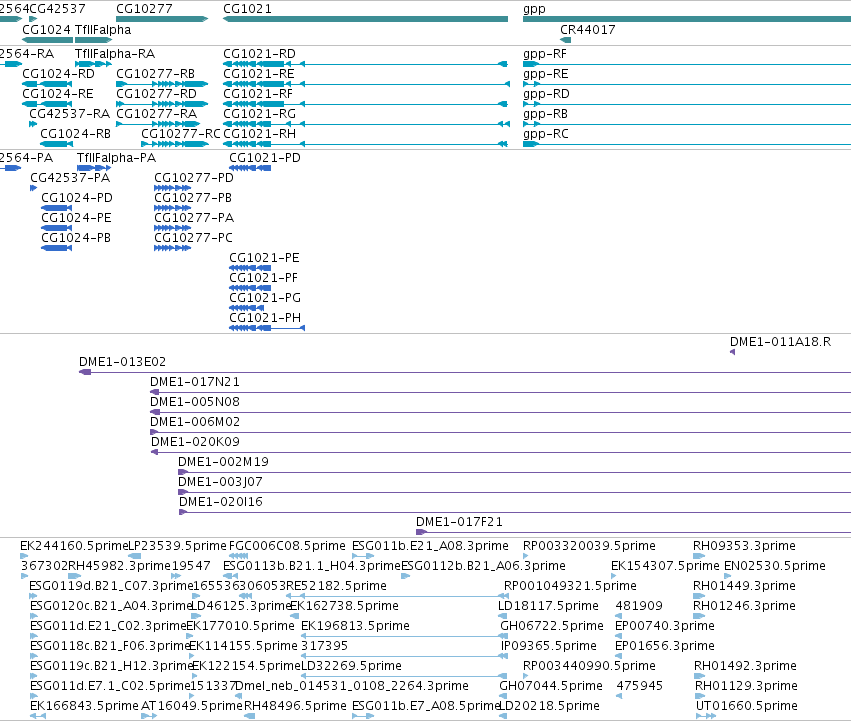Select transcript CG10277-RC

point(181,134)
